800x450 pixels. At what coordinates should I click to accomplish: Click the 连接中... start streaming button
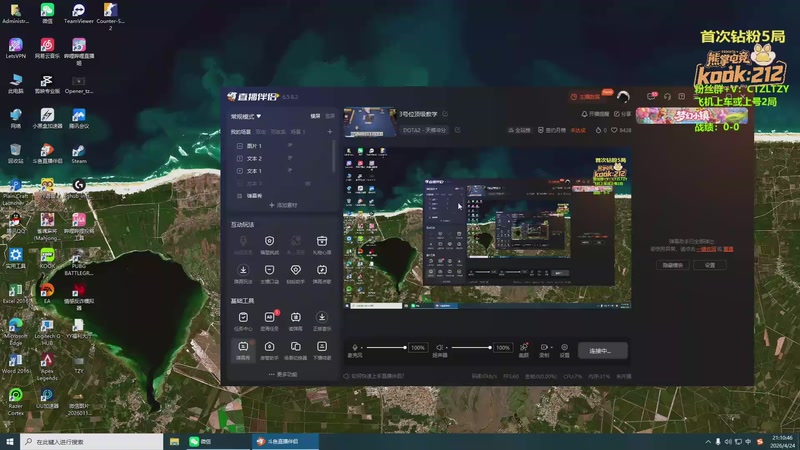pos(602,351)
